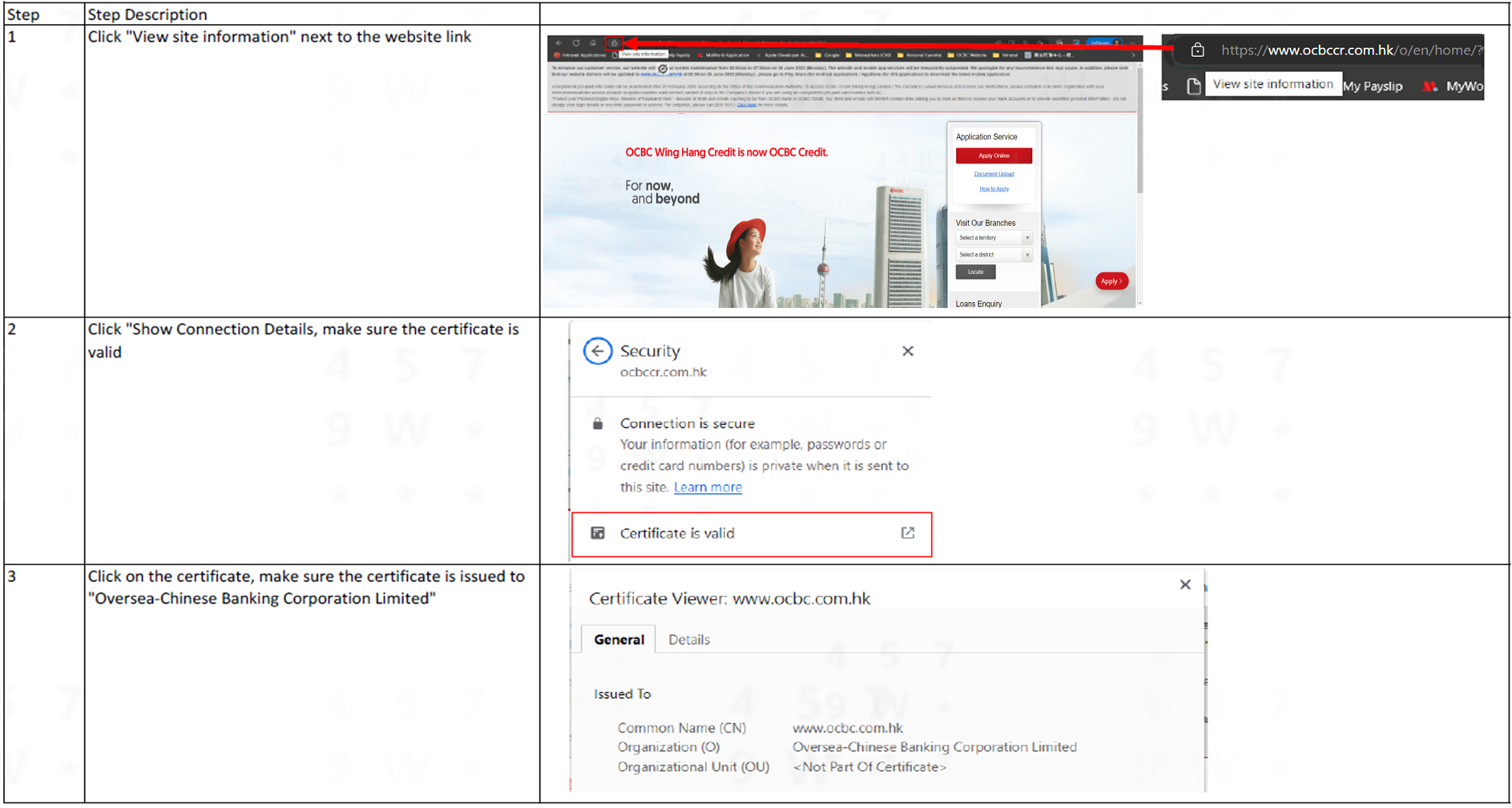Switch to the Details tab
1512x808 pixels.
[688, 640]
